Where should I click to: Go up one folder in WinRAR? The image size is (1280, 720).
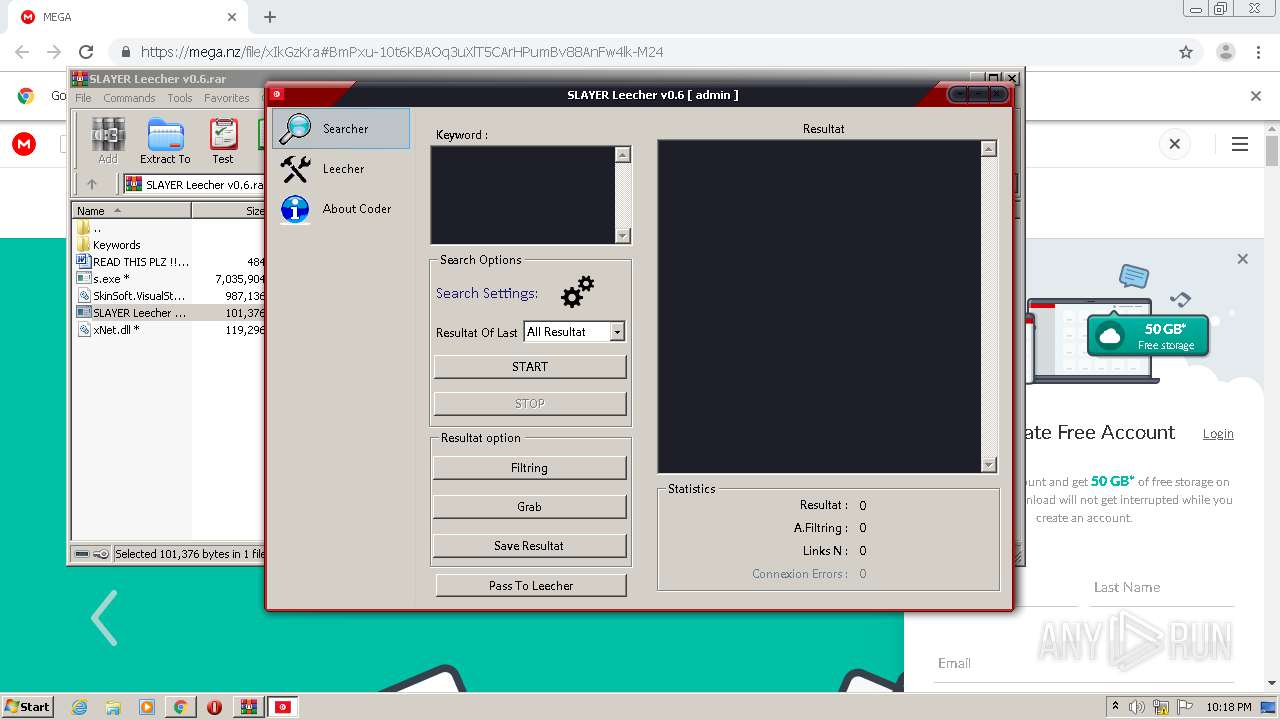pyautogui.click(x=92, y=184)
